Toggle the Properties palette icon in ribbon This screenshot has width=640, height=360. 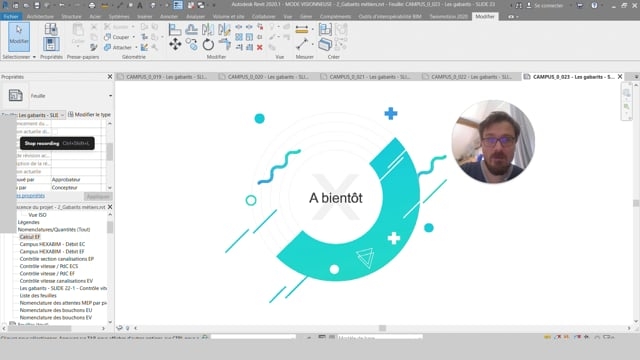click(51, 44)
